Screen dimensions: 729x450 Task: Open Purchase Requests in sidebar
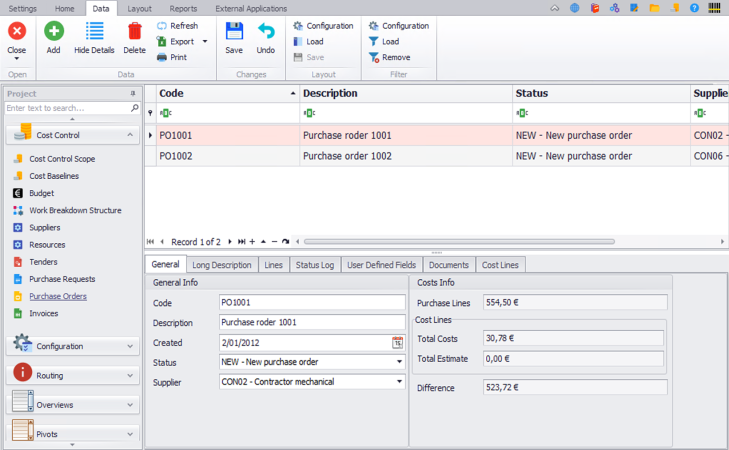62,279
